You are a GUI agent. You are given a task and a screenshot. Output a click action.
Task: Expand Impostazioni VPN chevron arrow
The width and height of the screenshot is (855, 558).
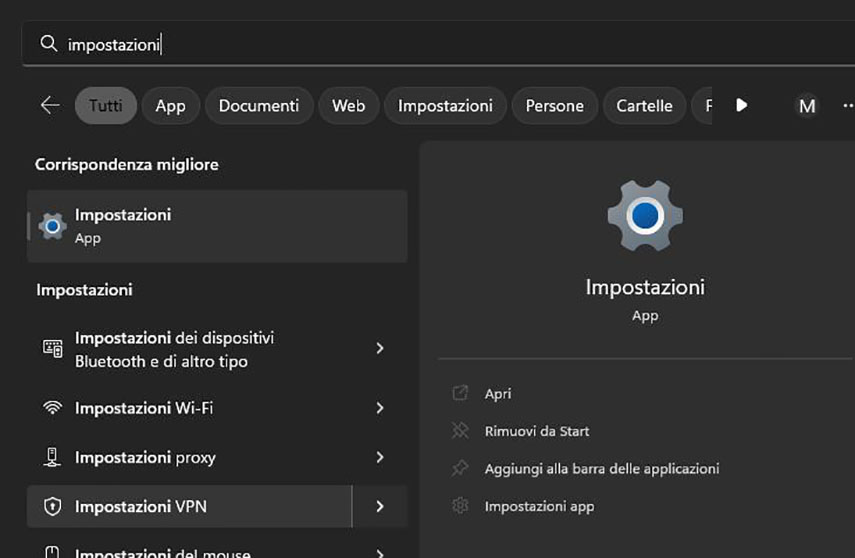(380, 507)
